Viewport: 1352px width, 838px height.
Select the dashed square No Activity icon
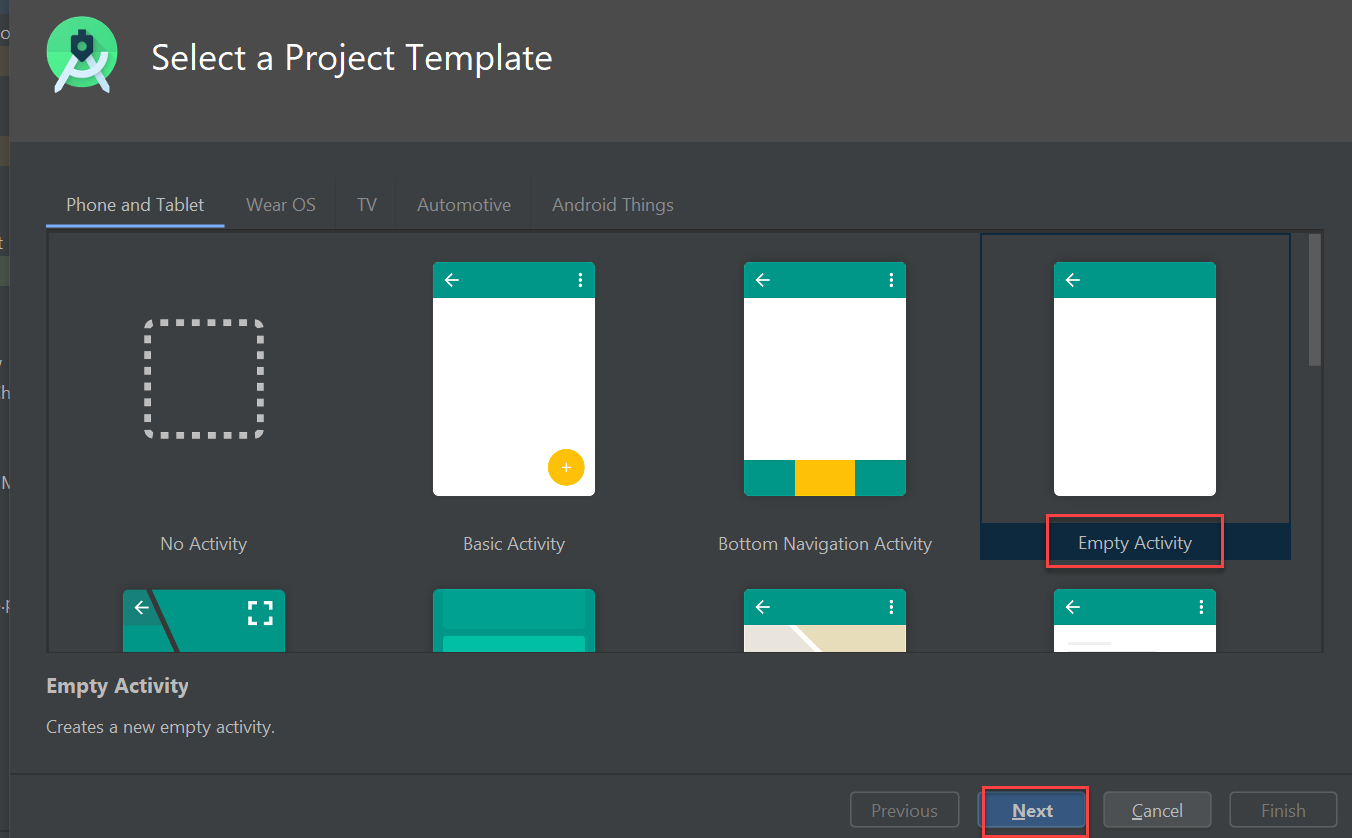tap(204, 379)
